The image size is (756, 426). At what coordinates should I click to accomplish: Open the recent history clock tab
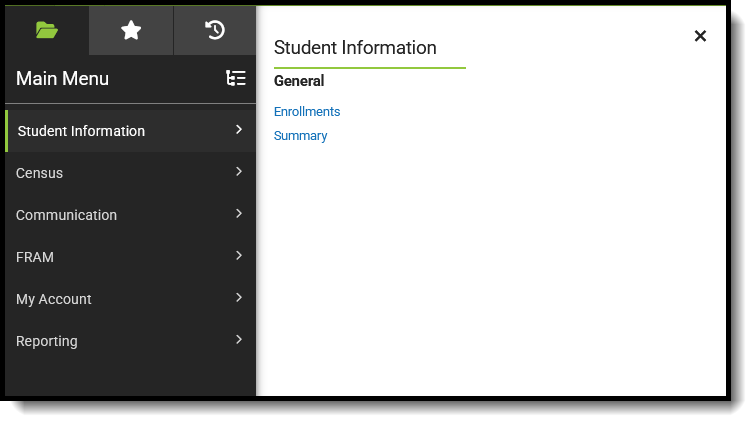point(215,30)
